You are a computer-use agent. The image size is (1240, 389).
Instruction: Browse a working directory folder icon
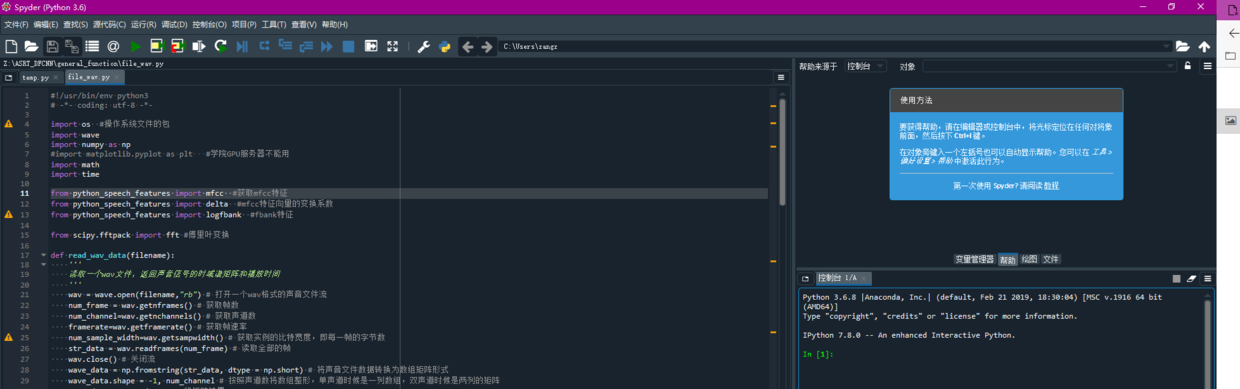point(1183,46)
